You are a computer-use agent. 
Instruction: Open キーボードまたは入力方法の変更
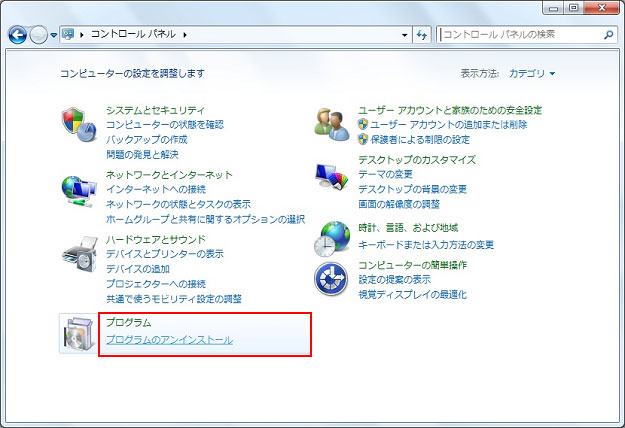(426, 245)
